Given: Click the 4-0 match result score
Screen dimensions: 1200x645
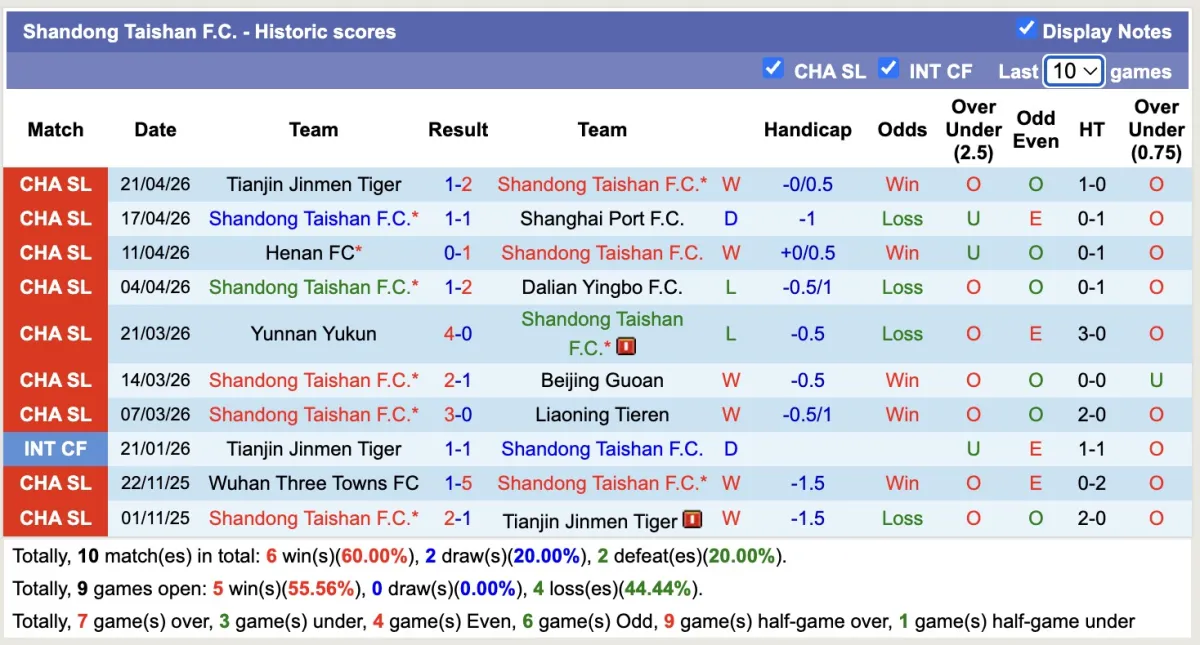Looking at the screenshot, I should (x=458, y=334).
